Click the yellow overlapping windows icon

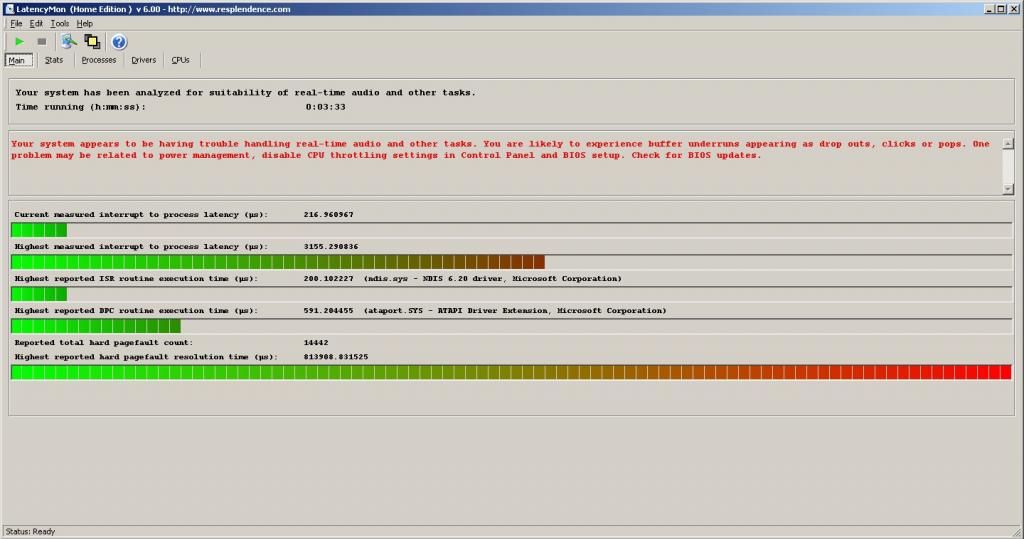93,41
